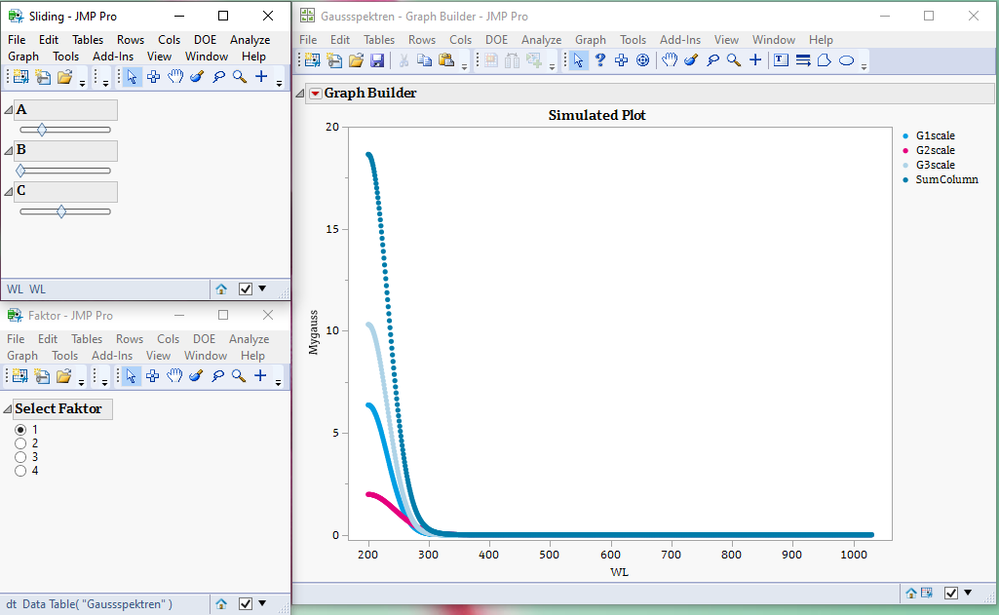Open the Analyze menu in Gaussspektren window
The image size is (999, 615).
tap(541, 39)
